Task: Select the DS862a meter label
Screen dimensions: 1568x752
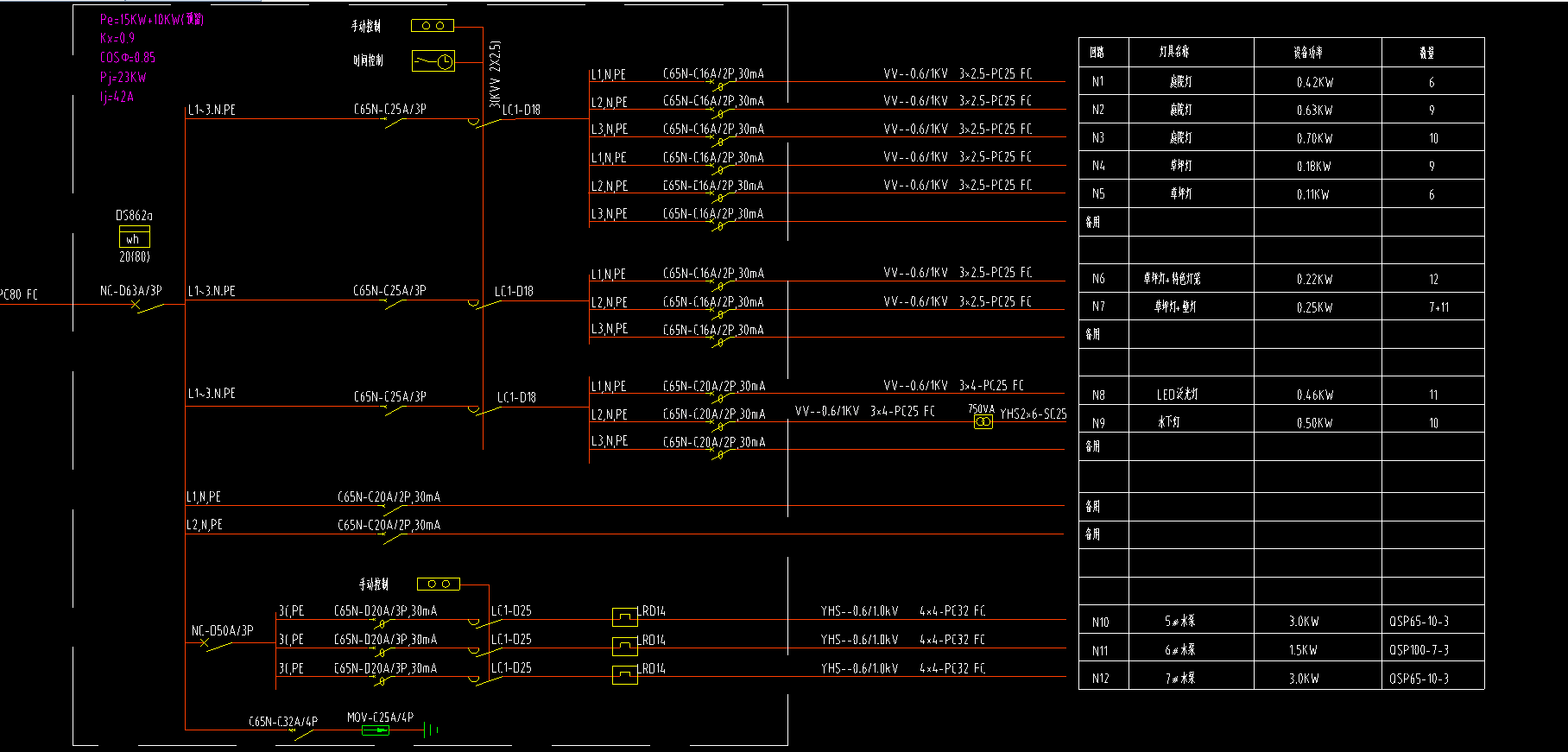Action: pos(134,216)
